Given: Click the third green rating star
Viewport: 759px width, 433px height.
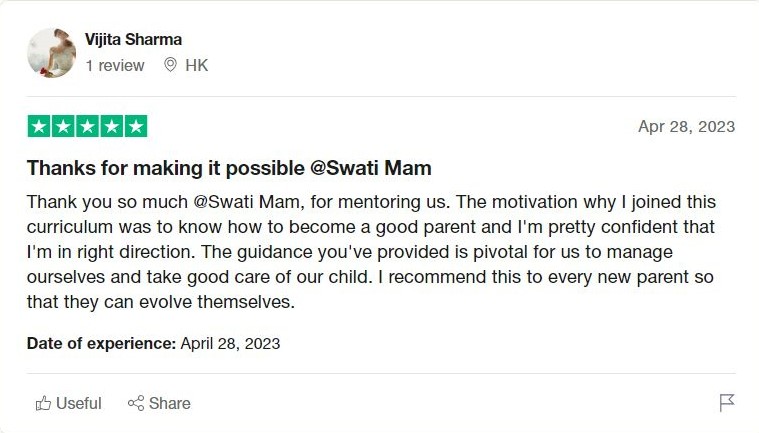Looking at the screenshot, I should [x=87, y=127].
